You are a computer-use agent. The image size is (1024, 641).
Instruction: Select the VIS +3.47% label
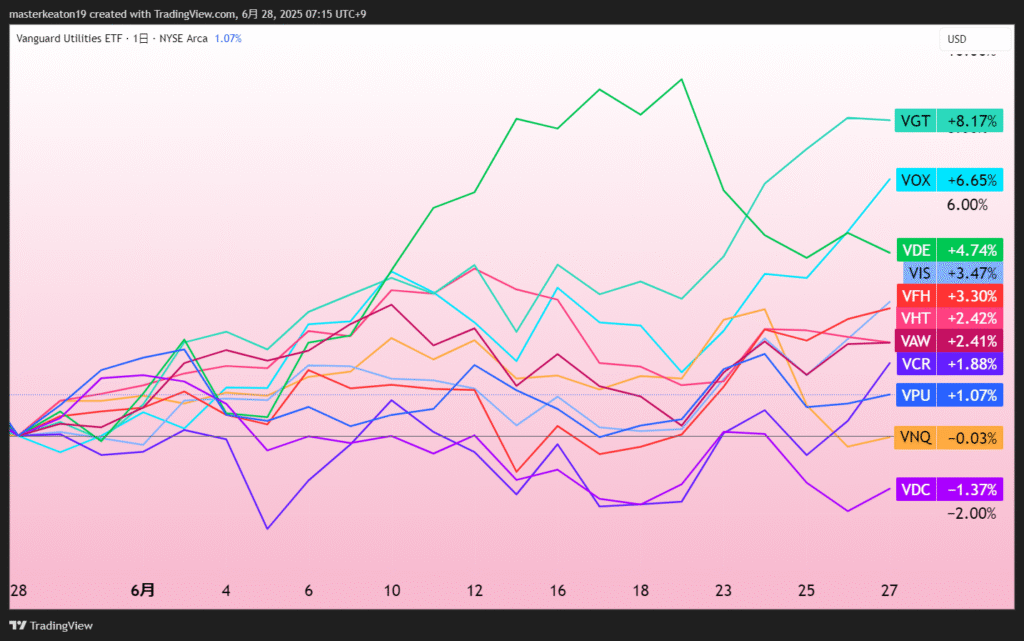(x=953, y=273)
